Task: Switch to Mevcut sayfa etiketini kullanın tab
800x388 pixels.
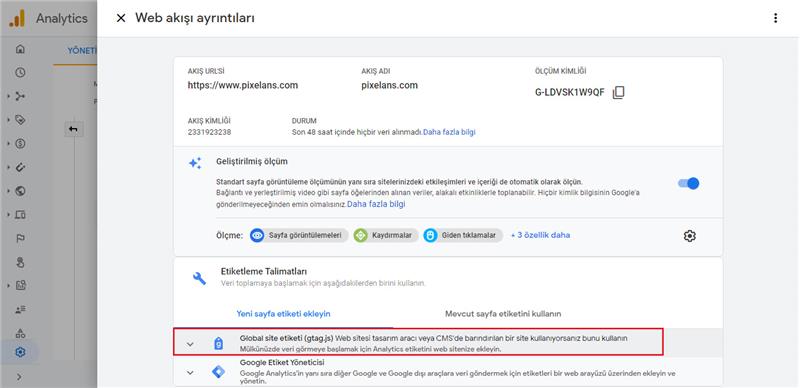Action: [503, 313]
